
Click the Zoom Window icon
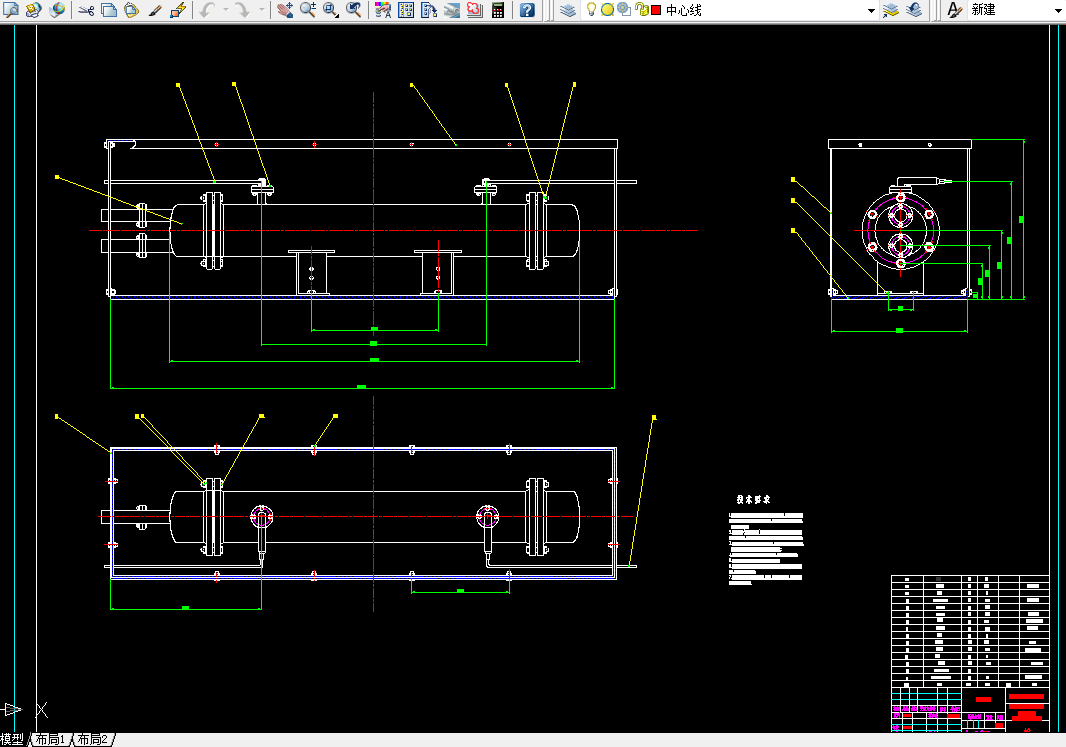pos(331,10)
